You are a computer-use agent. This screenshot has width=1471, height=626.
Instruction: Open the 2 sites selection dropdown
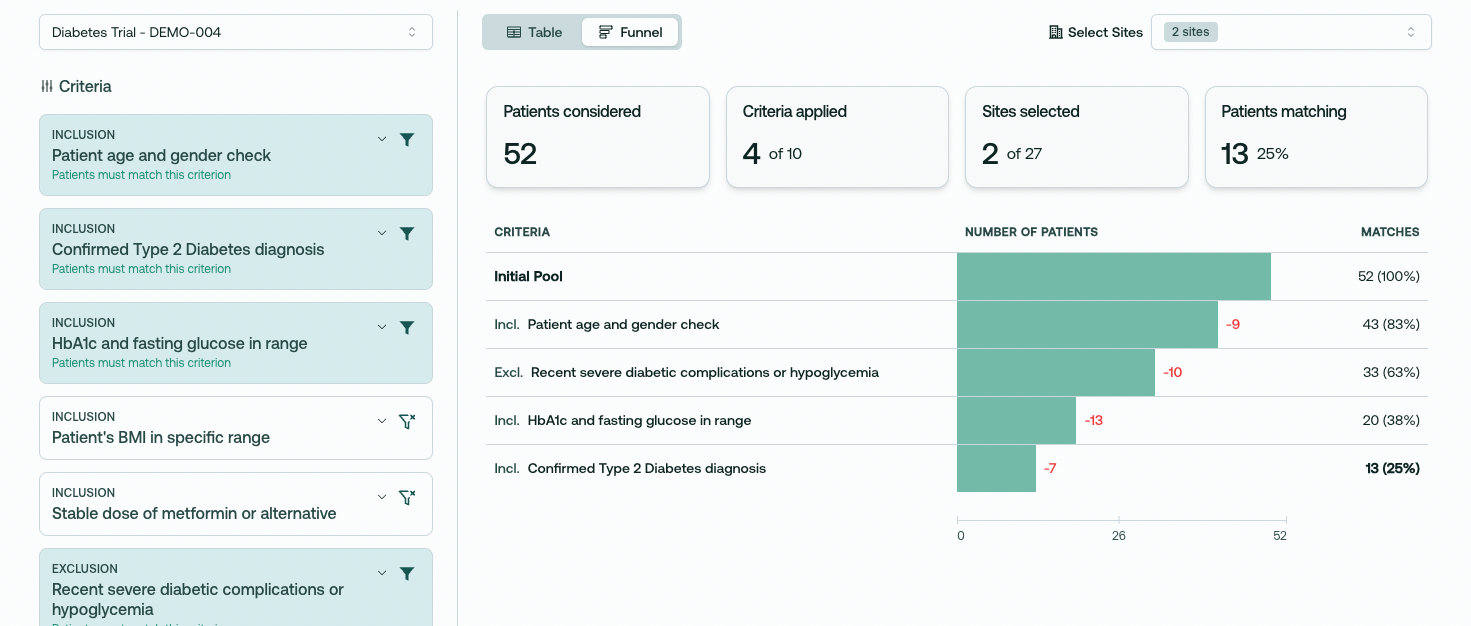[x=1291, y=32]
